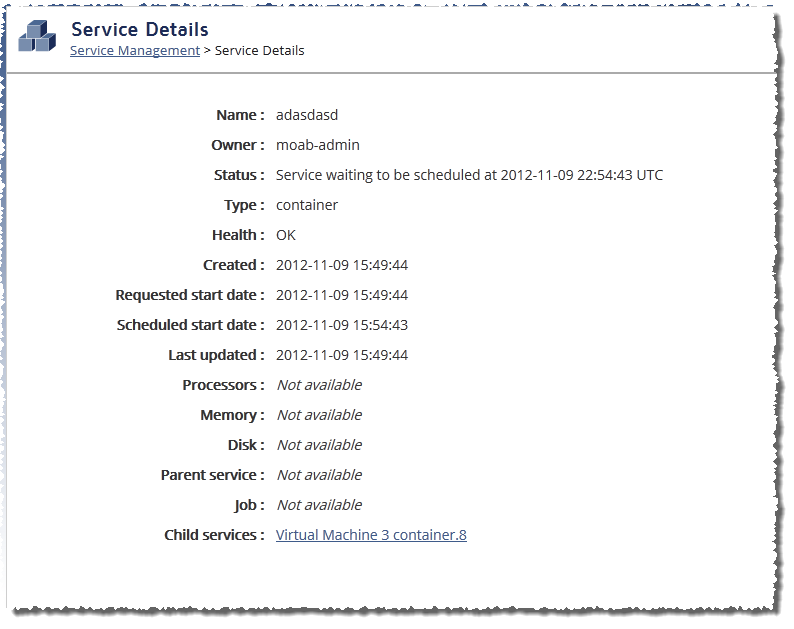Click the Parent service Not available value

point(320,475)
